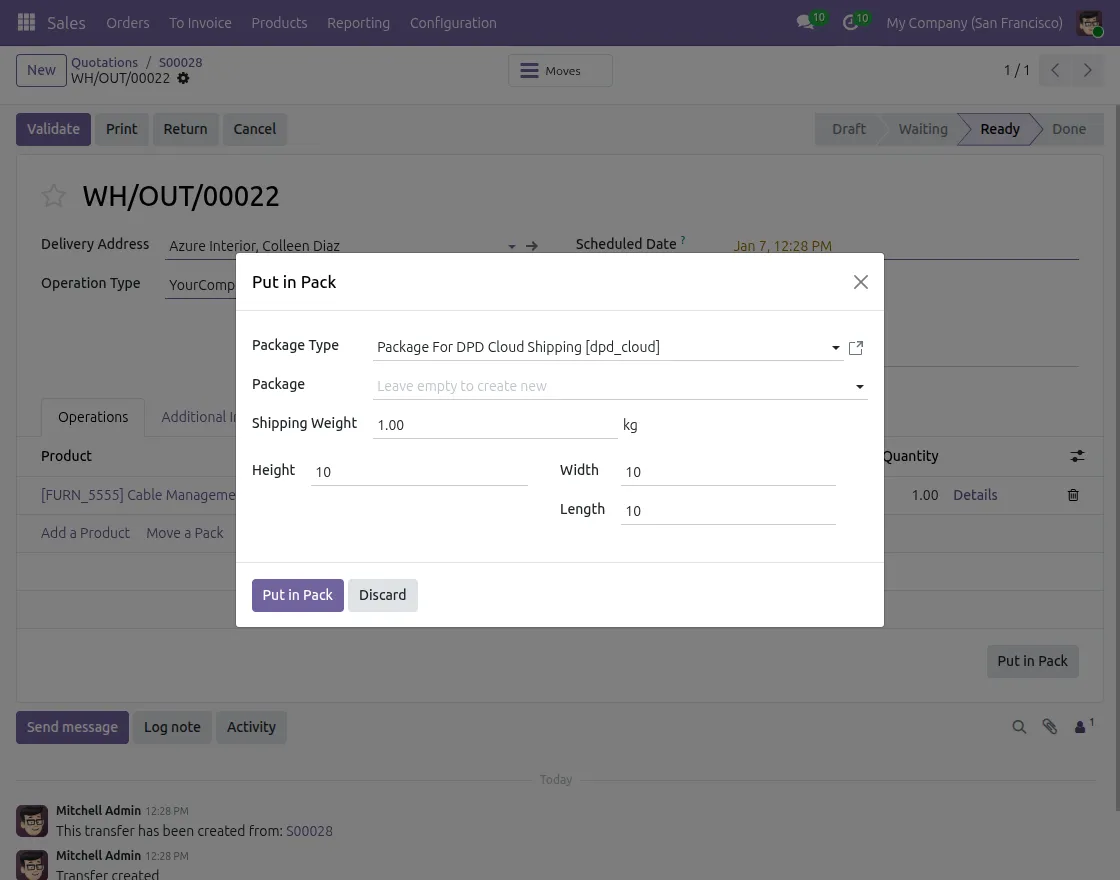
Task: Click the Put in Pack dialog button
Action: click(x=297, y=595)
